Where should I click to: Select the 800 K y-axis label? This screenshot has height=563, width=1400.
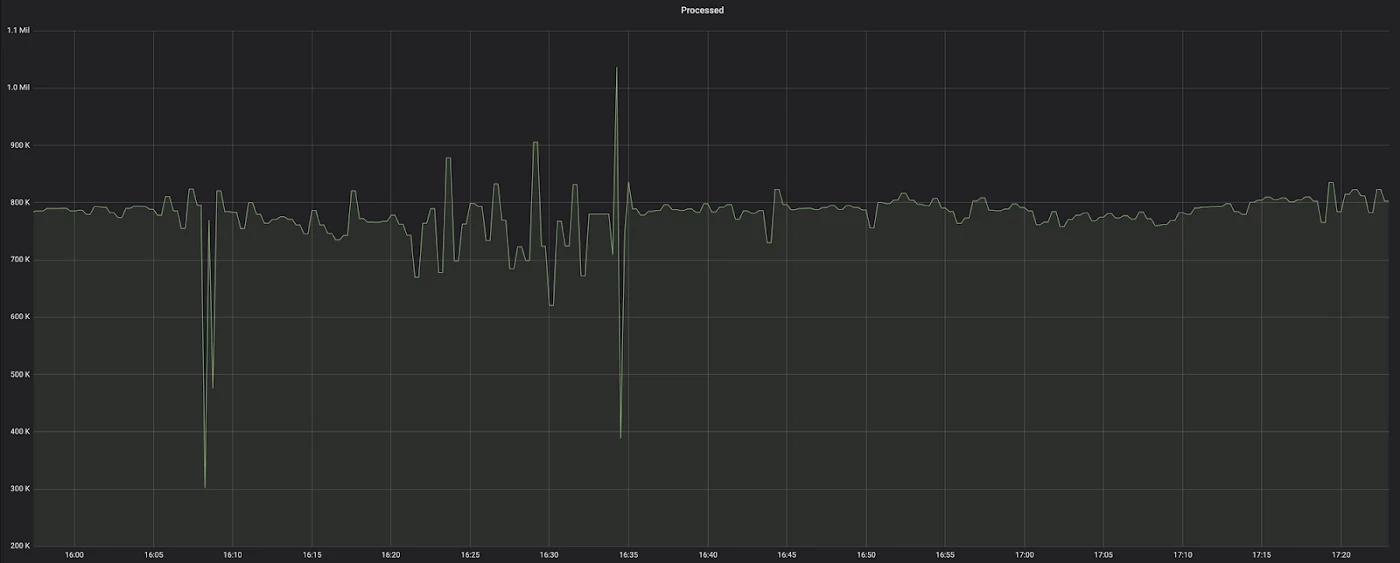[x=20, y=202]
